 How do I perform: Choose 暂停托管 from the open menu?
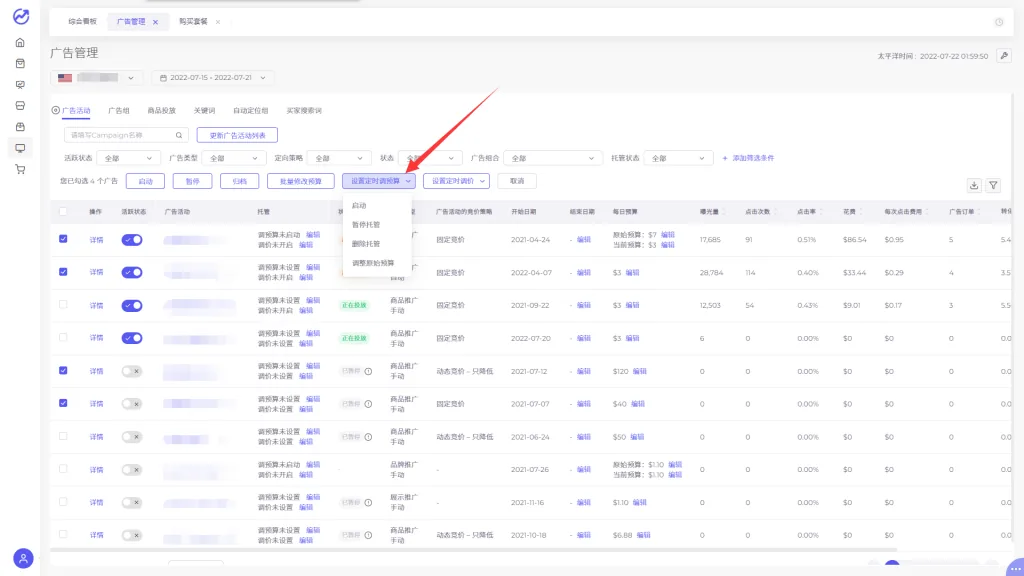click(366, 225)
